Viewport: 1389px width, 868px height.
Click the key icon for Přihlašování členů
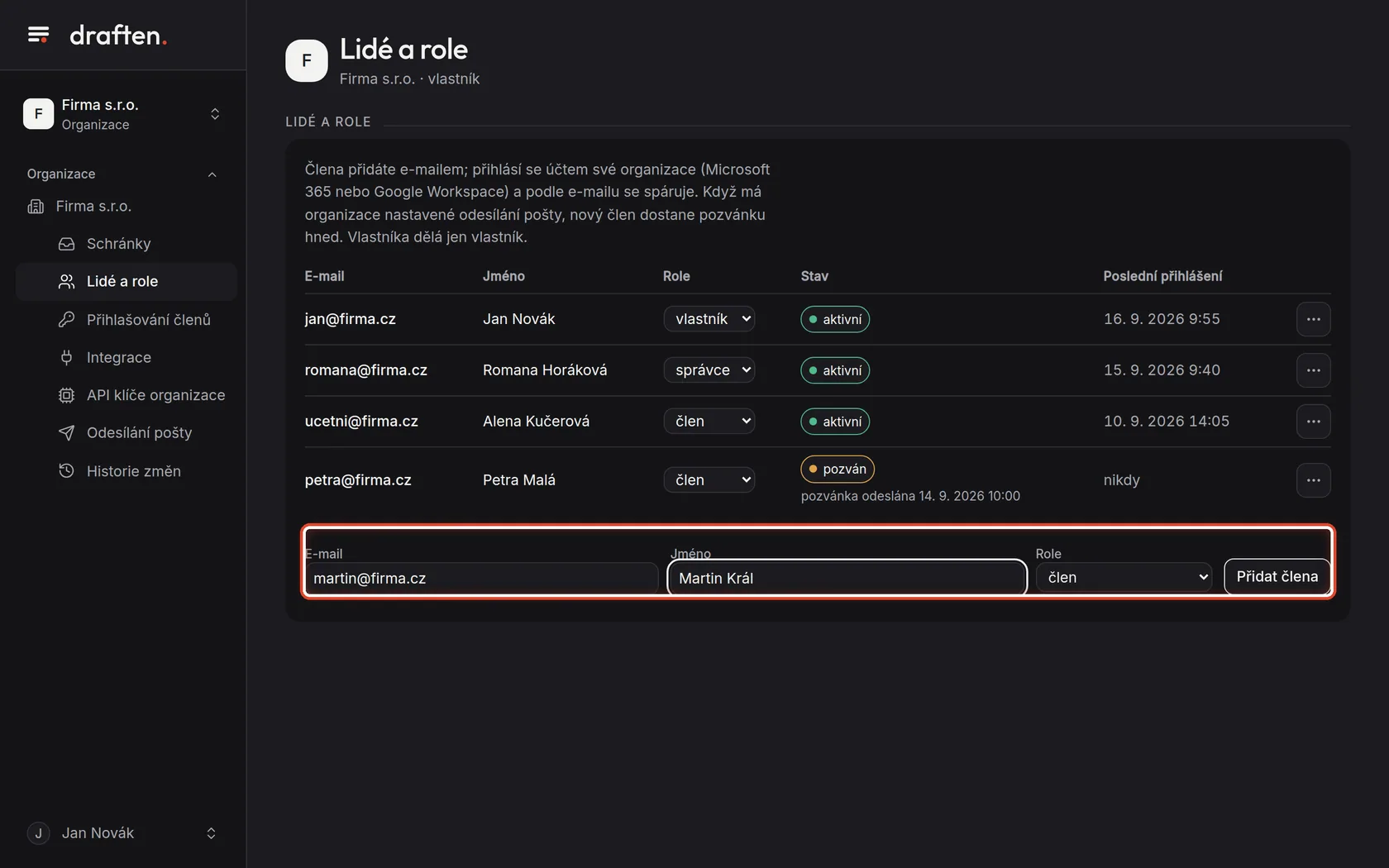pyautogui.click(x=67, y=320)
